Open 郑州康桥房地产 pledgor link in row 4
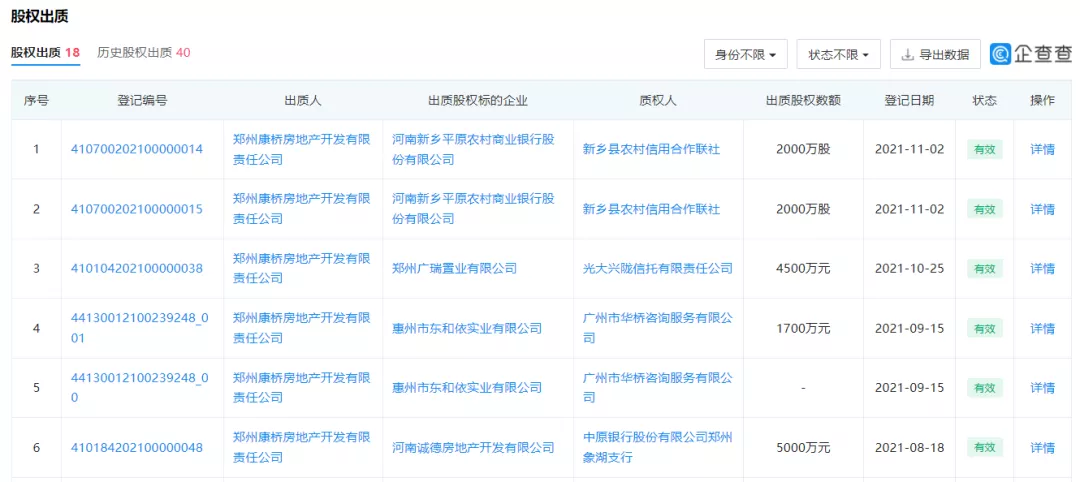The width and height of the screenshot is (1080, 482). [x=302, y=328]
